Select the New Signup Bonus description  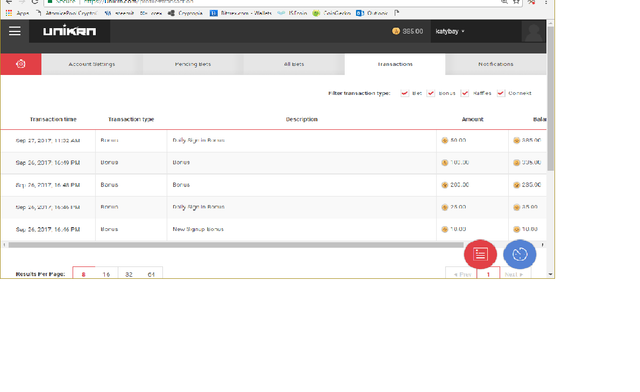[x=198, y=229]
